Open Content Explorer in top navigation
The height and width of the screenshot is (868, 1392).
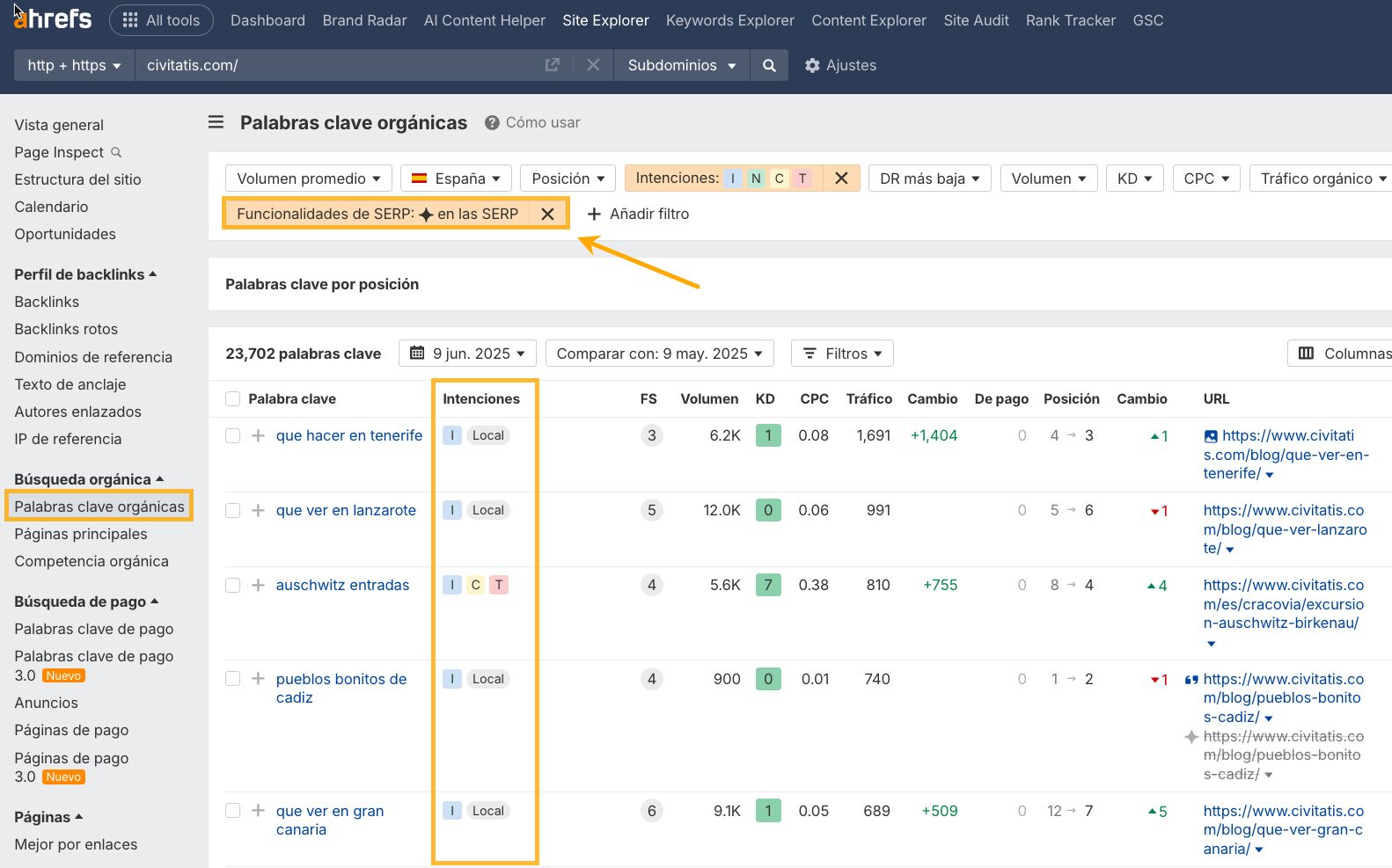pyautogui.click(x=868, y=20)
